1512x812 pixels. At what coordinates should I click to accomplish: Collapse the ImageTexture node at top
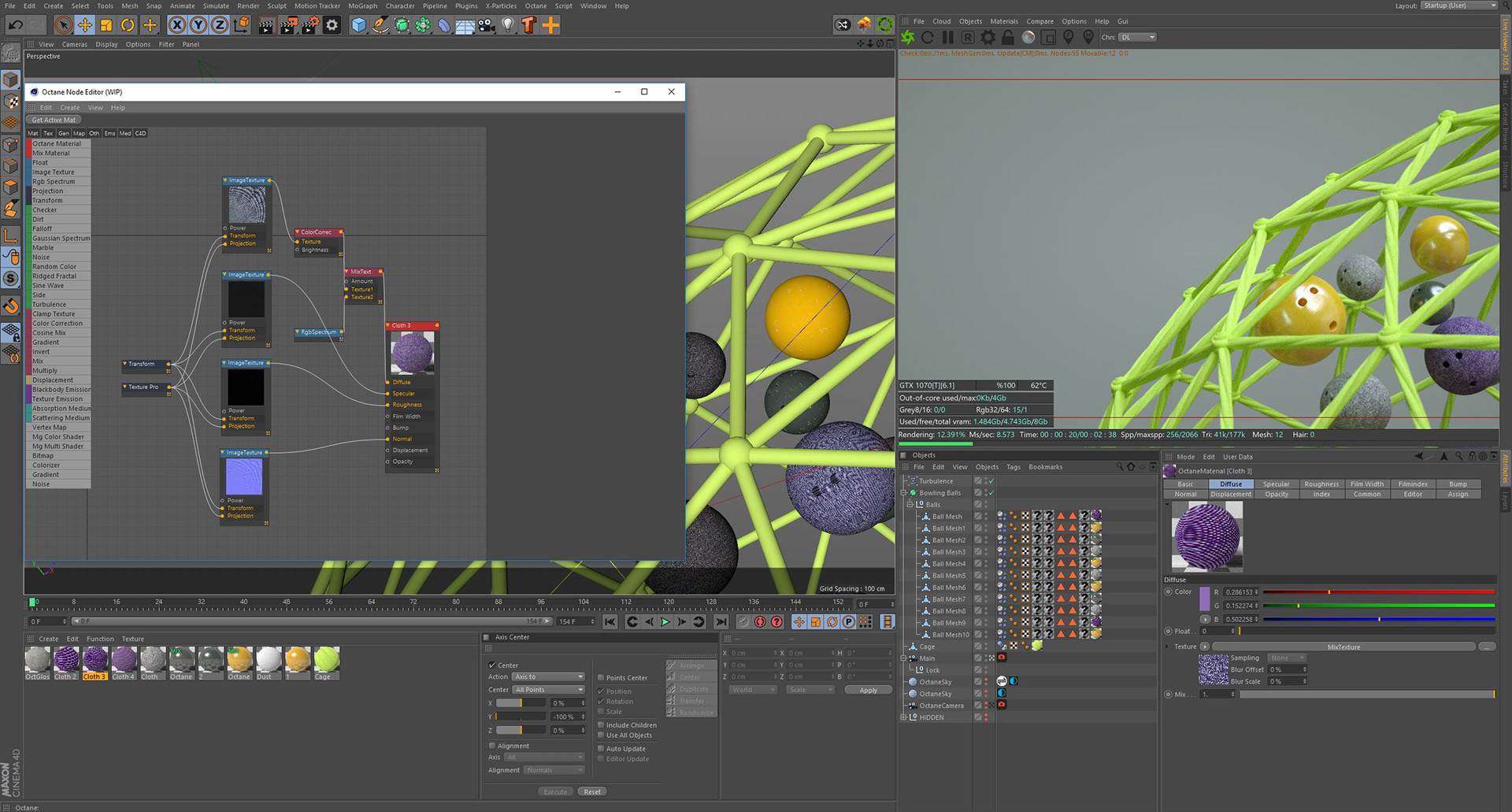[225, 180]
